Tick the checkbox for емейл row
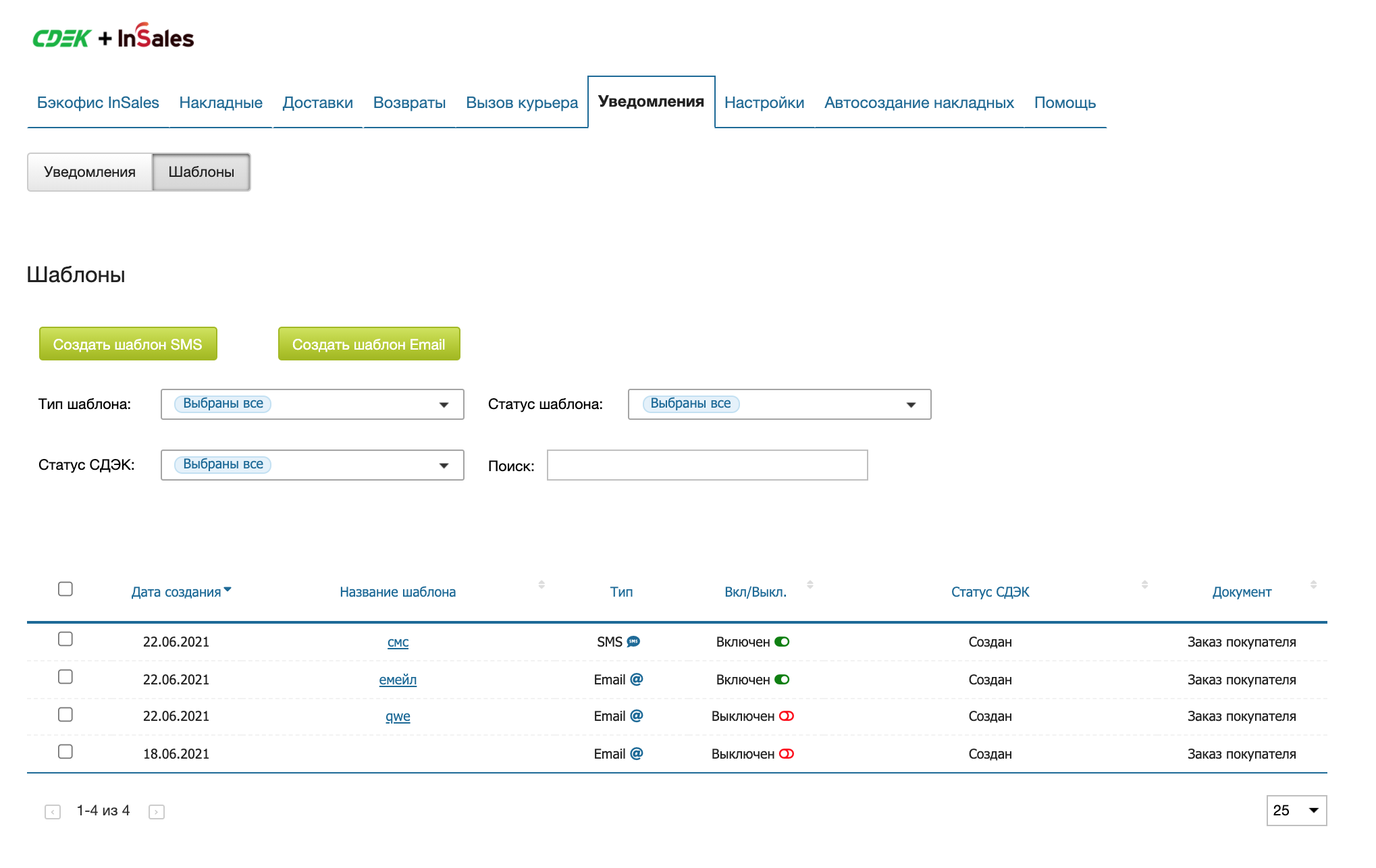Viewport: 1376px width, 868px height. tap(65, 676)
